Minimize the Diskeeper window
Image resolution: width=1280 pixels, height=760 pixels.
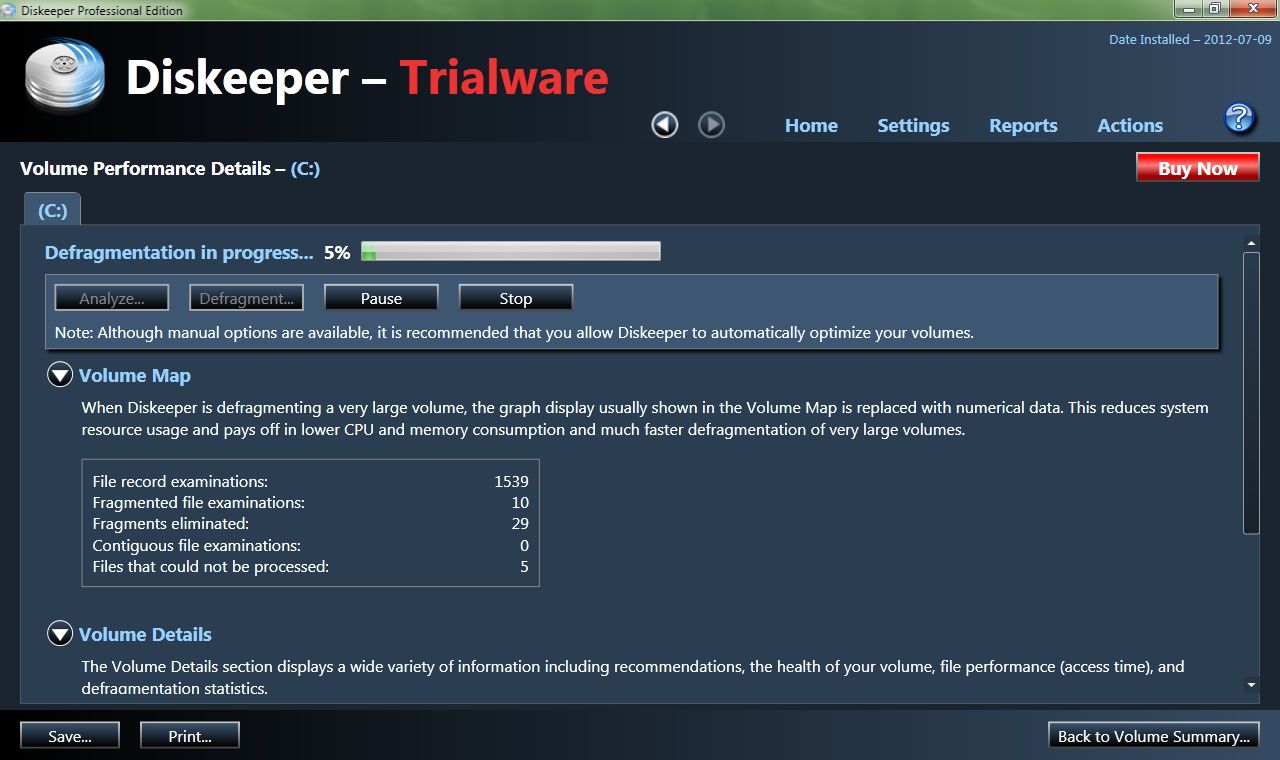pos(1189,9)
